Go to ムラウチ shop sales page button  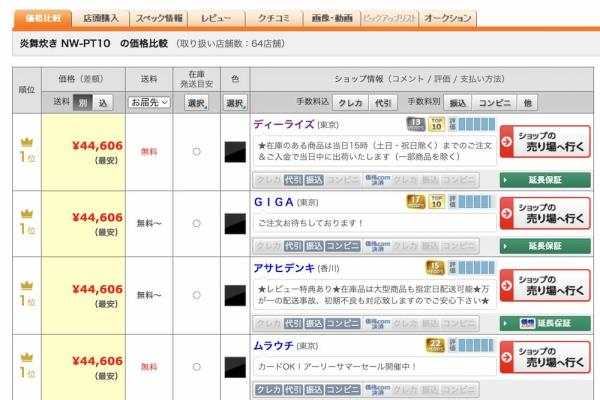(545, 357)
